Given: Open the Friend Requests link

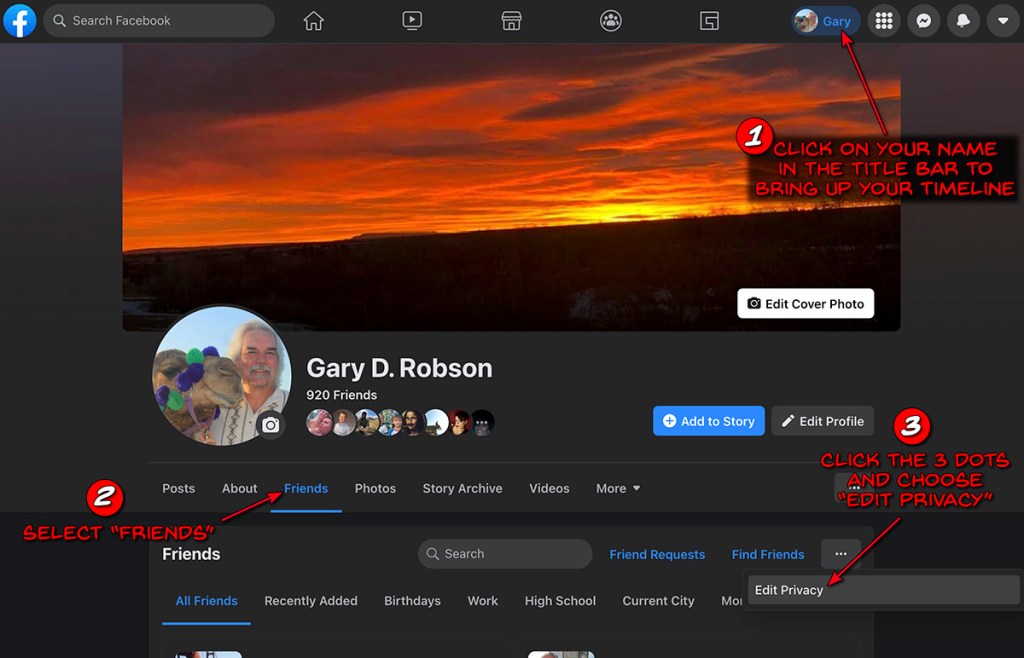Looking at the screenshot, I should click(657, 554).
